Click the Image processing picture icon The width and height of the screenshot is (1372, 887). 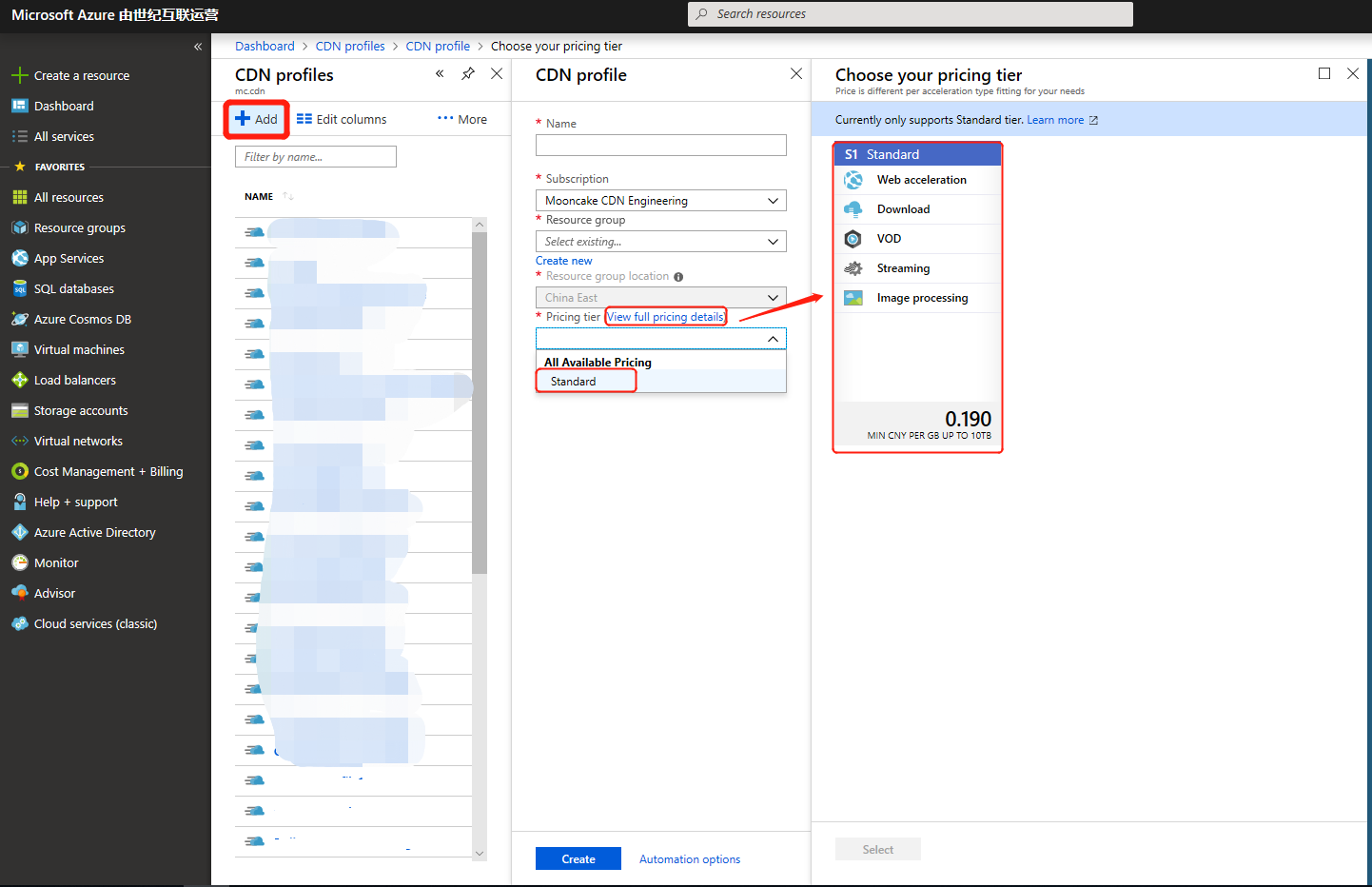click(853, 298)
